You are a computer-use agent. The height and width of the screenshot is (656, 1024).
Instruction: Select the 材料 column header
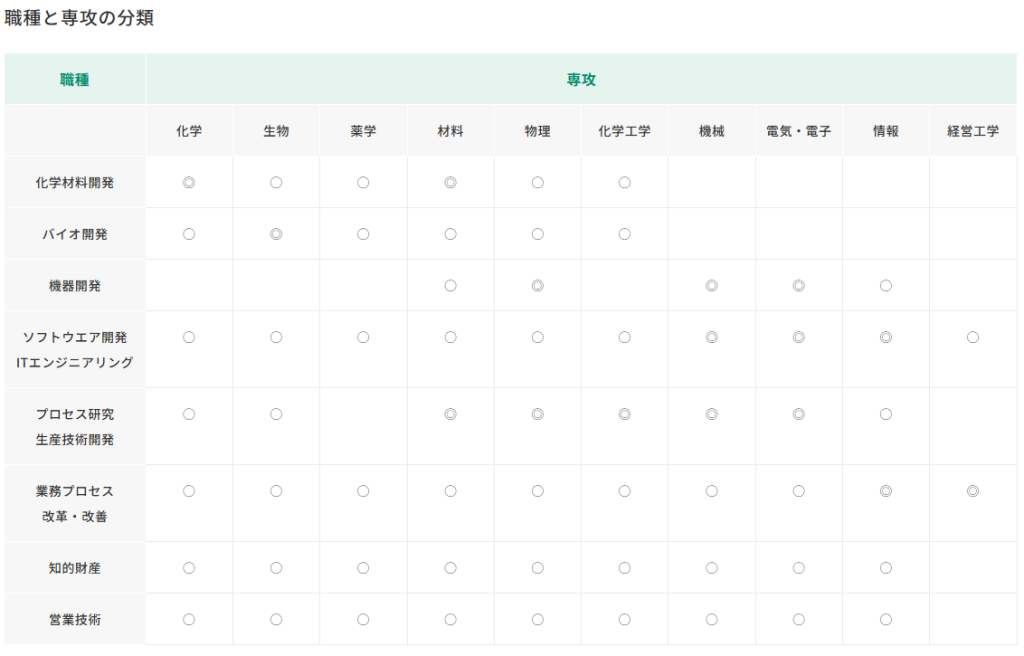coord(451,131)
